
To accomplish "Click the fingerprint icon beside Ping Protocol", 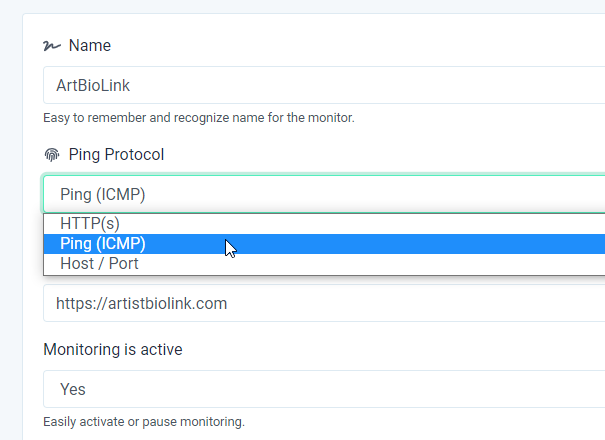I will click(x=52, y=155).
